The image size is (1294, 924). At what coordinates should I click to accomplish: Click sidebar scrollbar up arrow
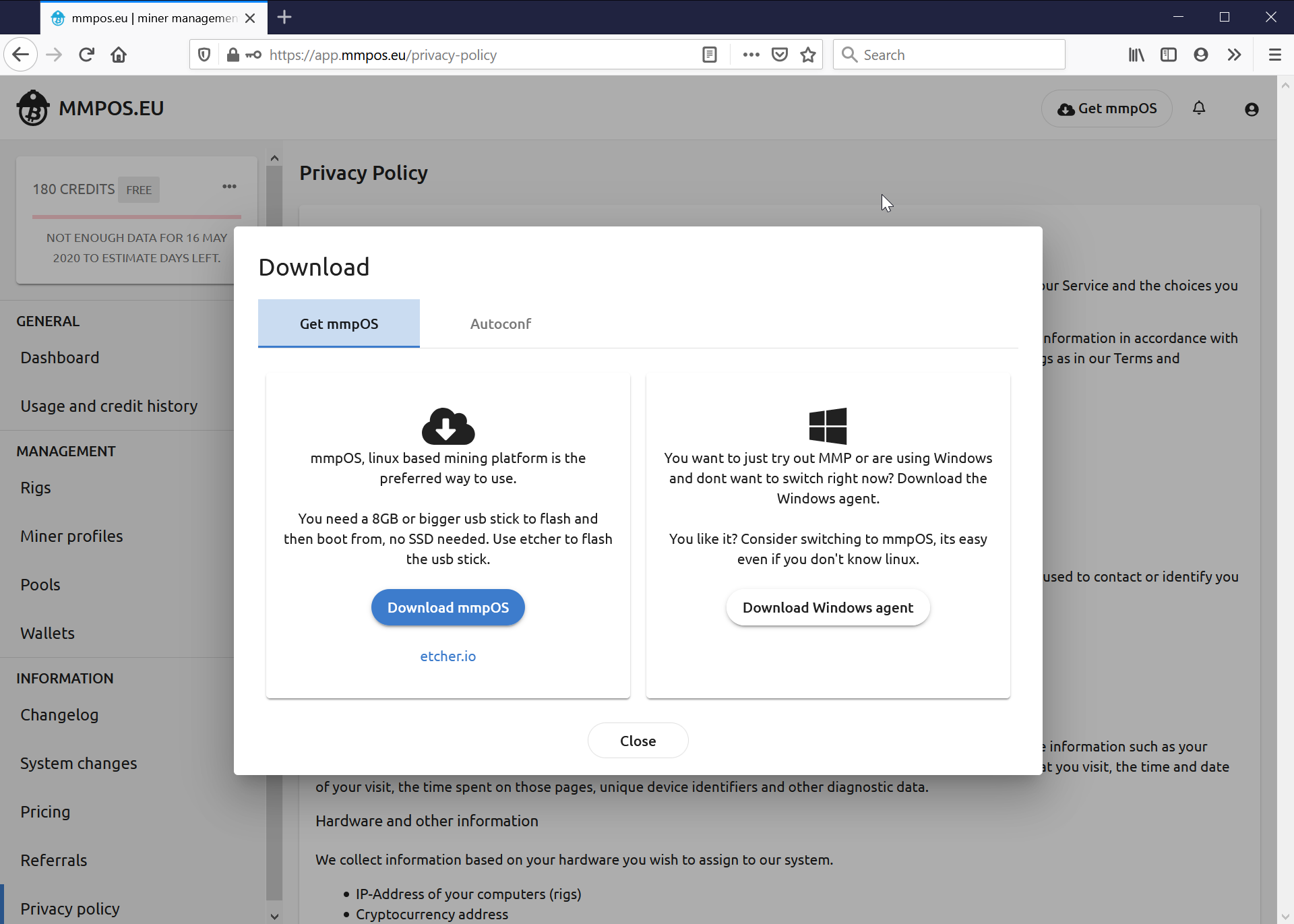coord(274,158)
